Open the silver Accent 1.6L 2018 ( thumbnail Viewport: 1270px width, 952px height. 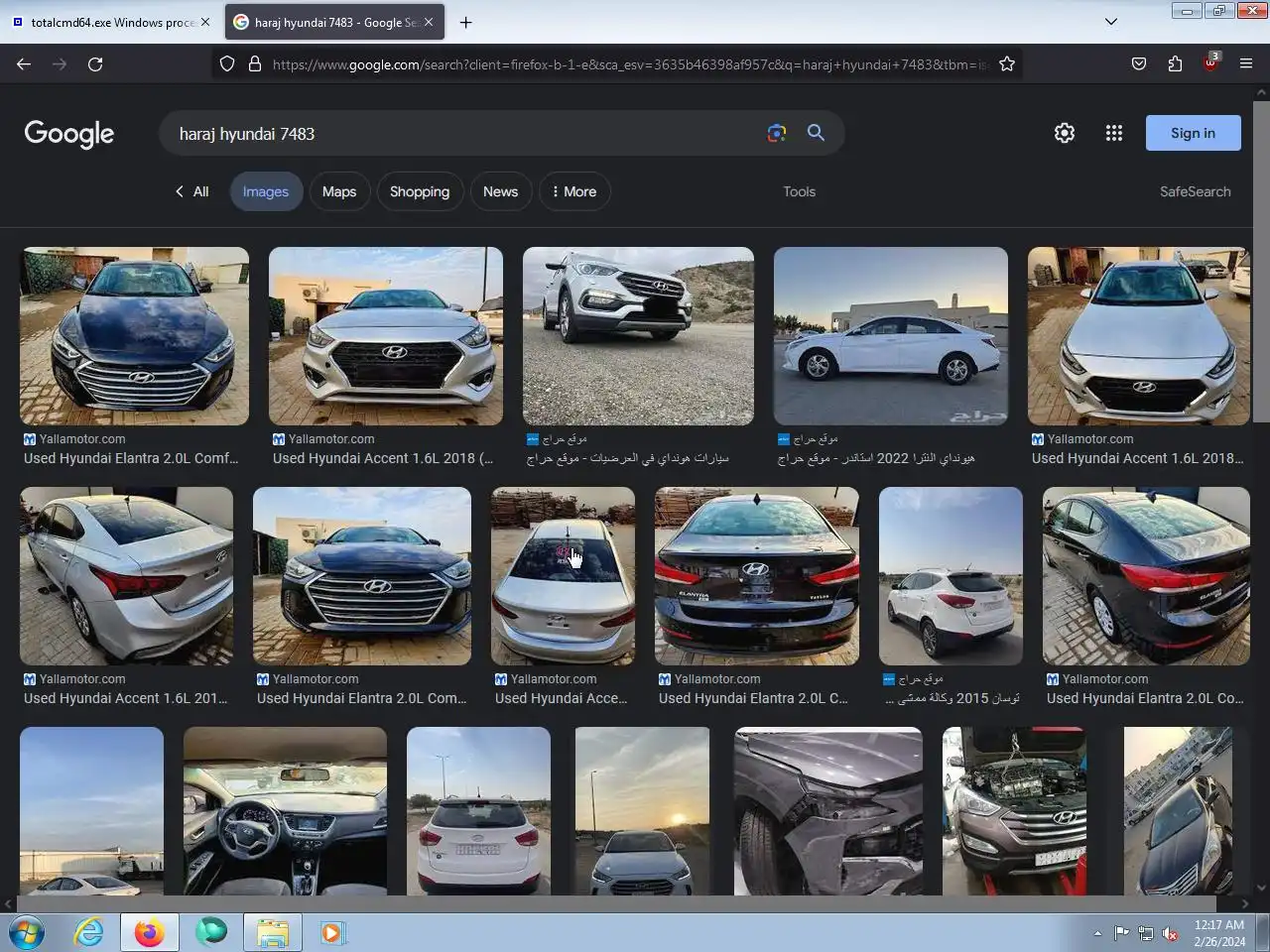click(x=386, y=336)
